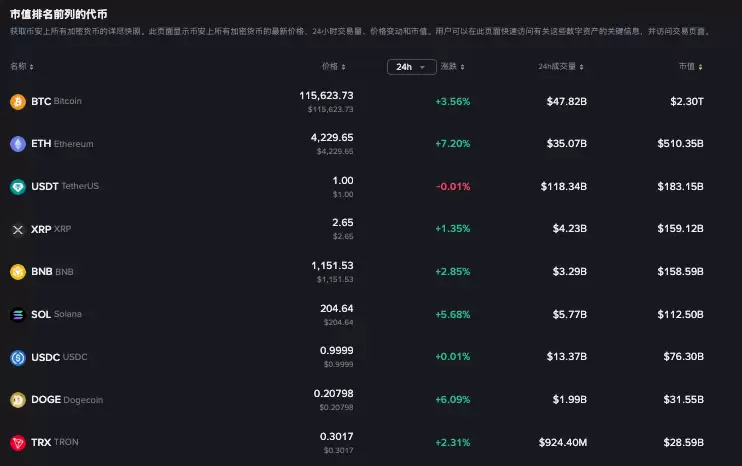Click the TRON TRX icon
The width and height of the screenshot is (742, 466).
17,442
